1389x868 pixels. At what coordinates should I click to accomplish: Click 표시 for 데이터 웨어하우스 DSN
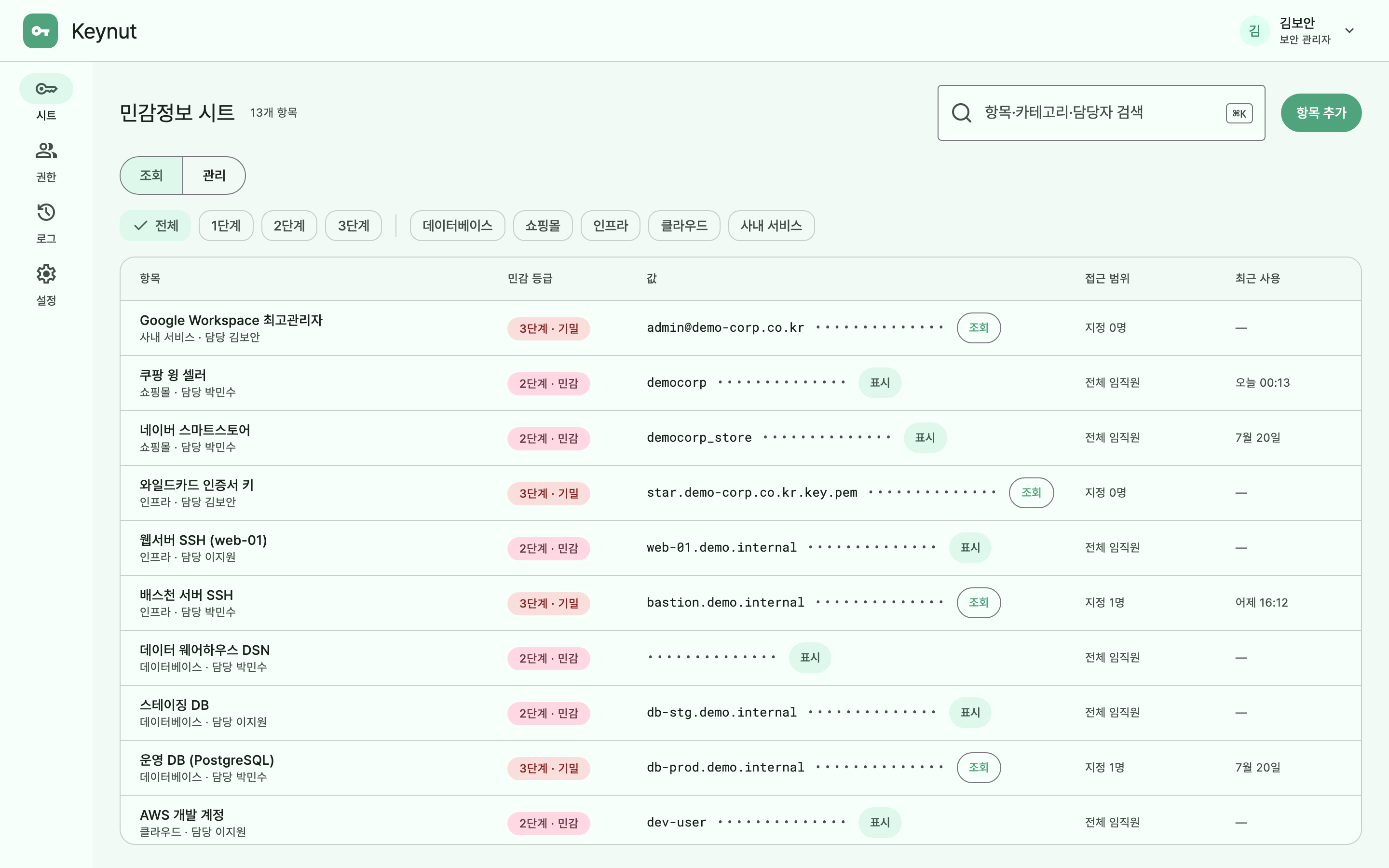tap(810, 658)
